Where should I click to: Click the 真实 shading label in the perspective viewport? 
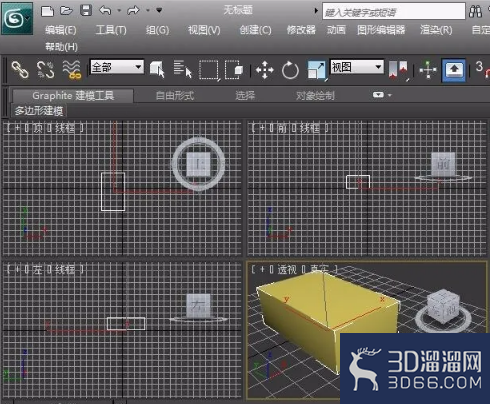pos(319,269)
